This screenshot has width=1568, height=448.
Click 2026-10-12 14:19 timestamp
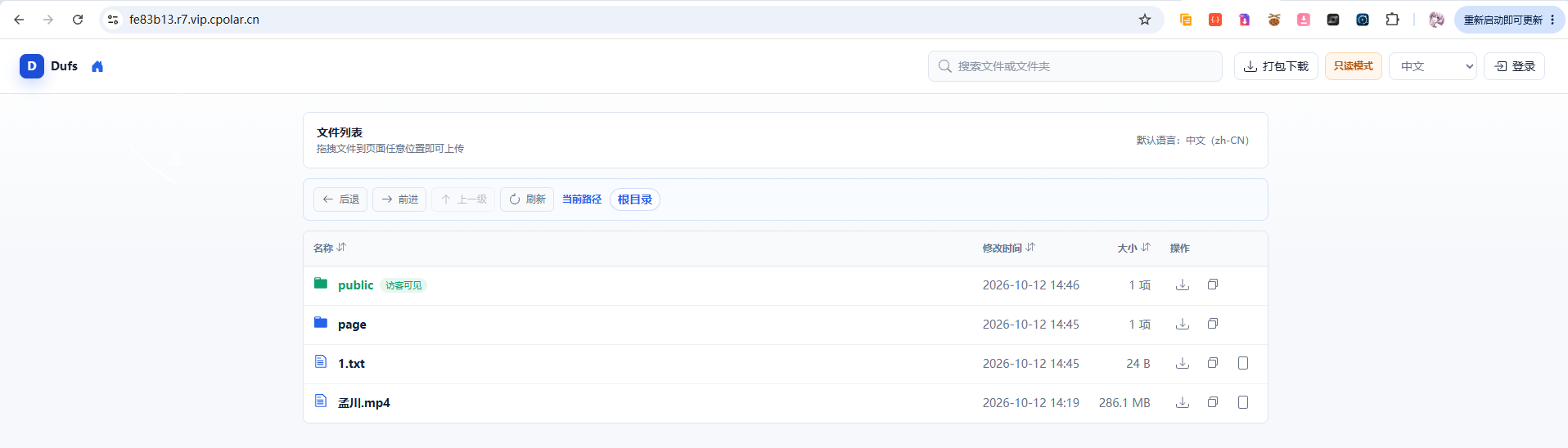[1031, 403]
